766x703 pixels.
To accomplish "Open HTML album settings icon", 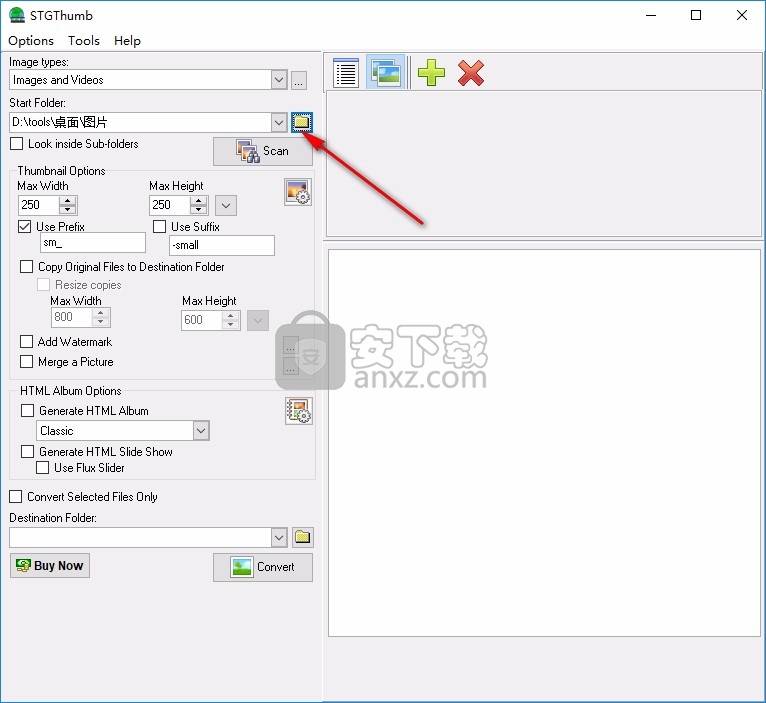I will [299, 411].
